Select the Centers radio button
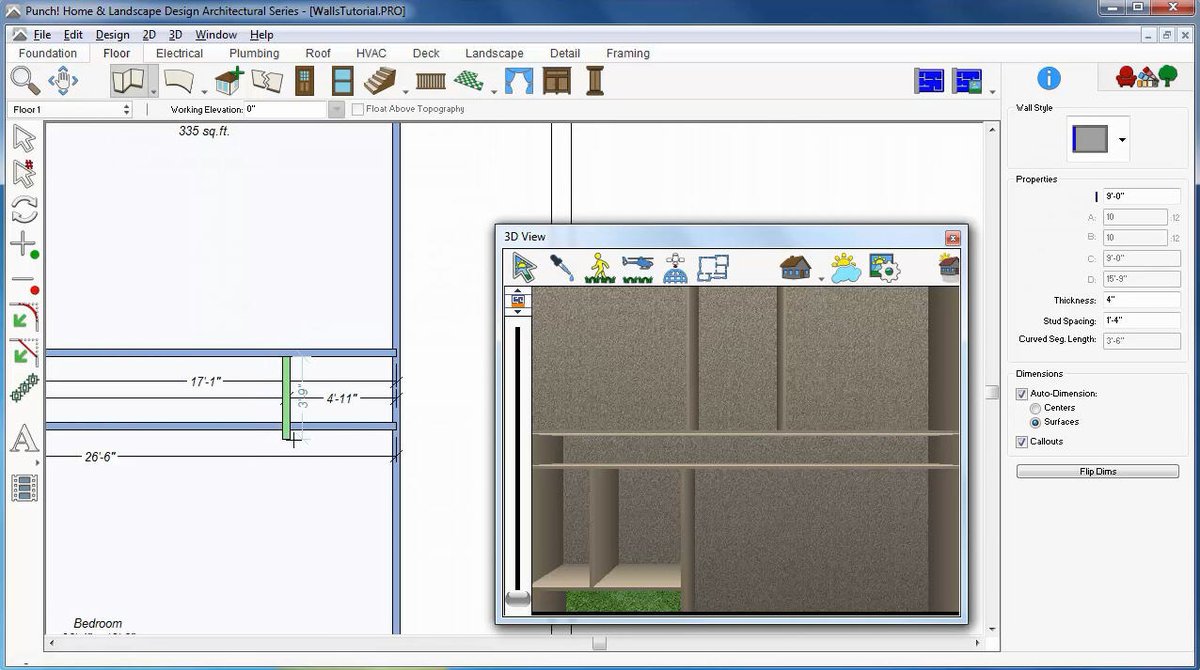The image size is (1200, 670). click(x=1034, y=408)
